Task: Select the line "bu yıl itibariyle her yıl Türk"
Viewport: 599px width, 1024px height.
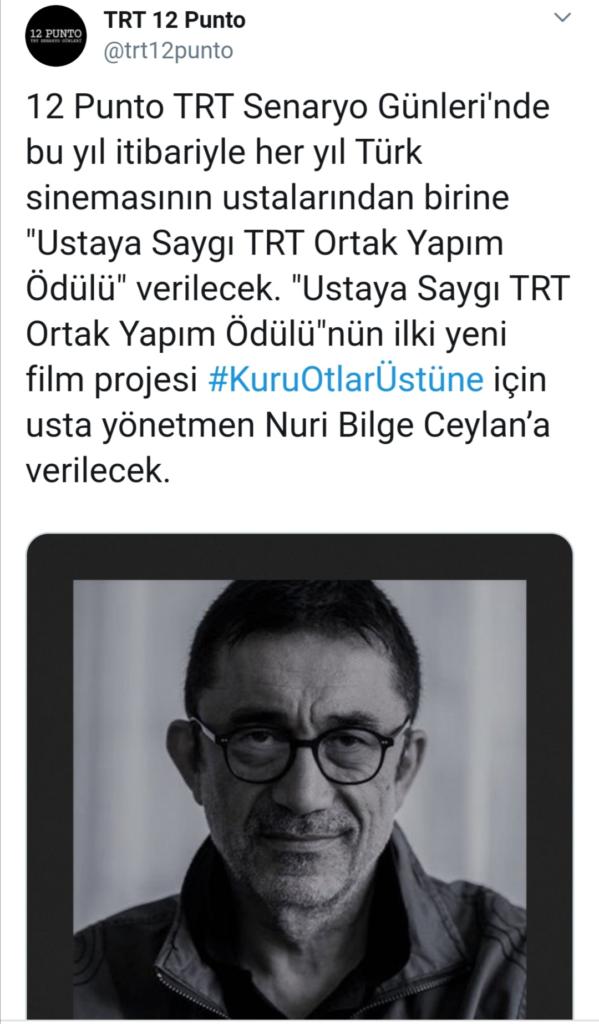Action: [224, 153]
